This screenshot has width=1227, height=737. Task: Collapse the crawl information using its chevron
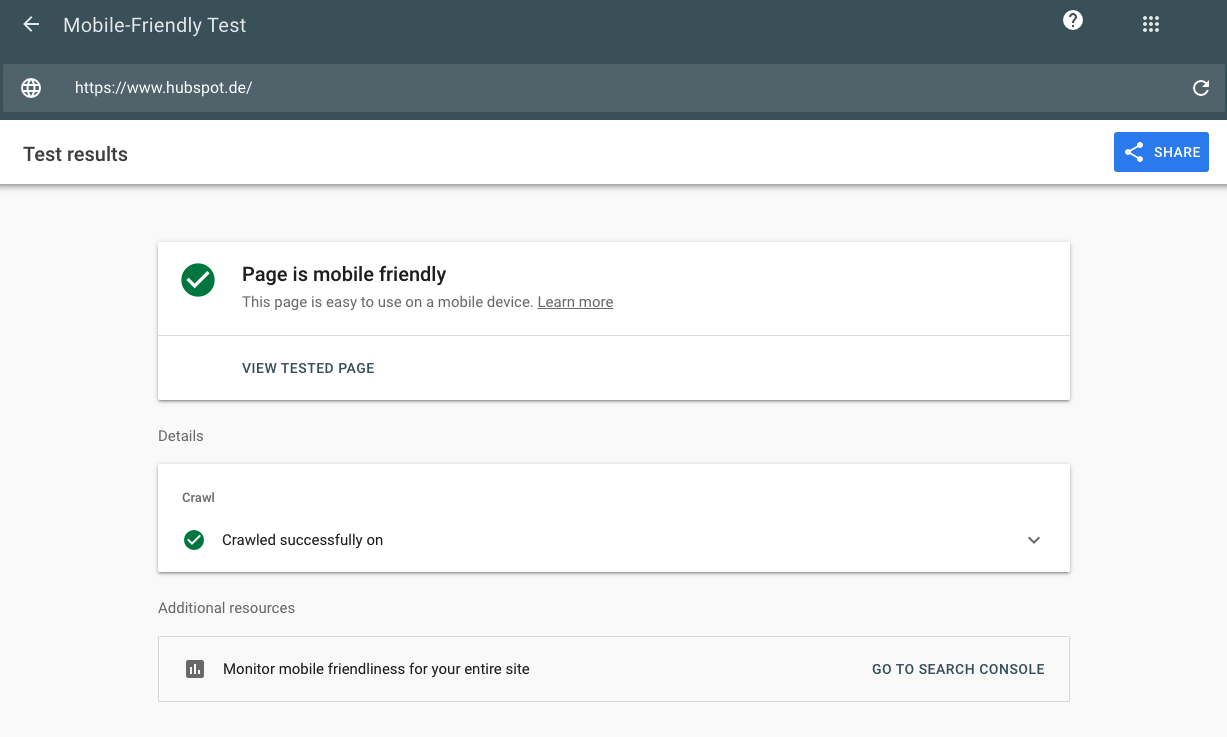point(1034,540)
